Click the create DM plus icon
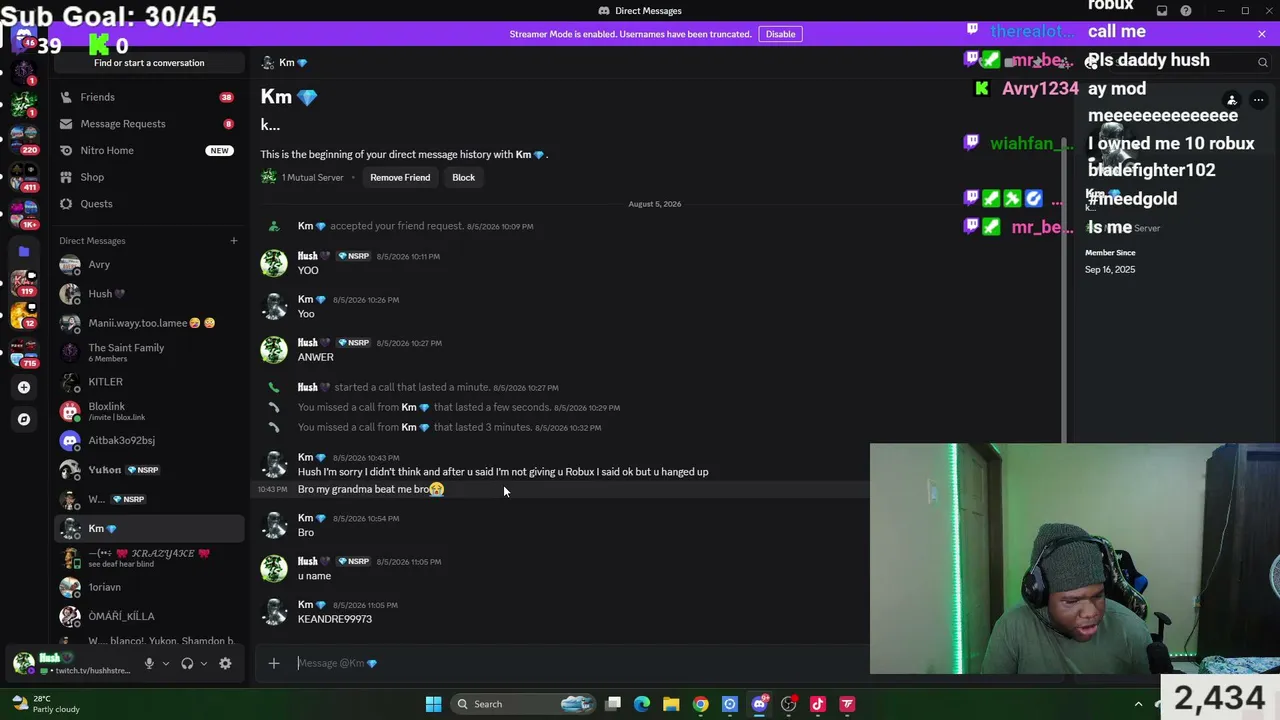Viewport: 1280px width, 720px height. click(x=234, y=240)
